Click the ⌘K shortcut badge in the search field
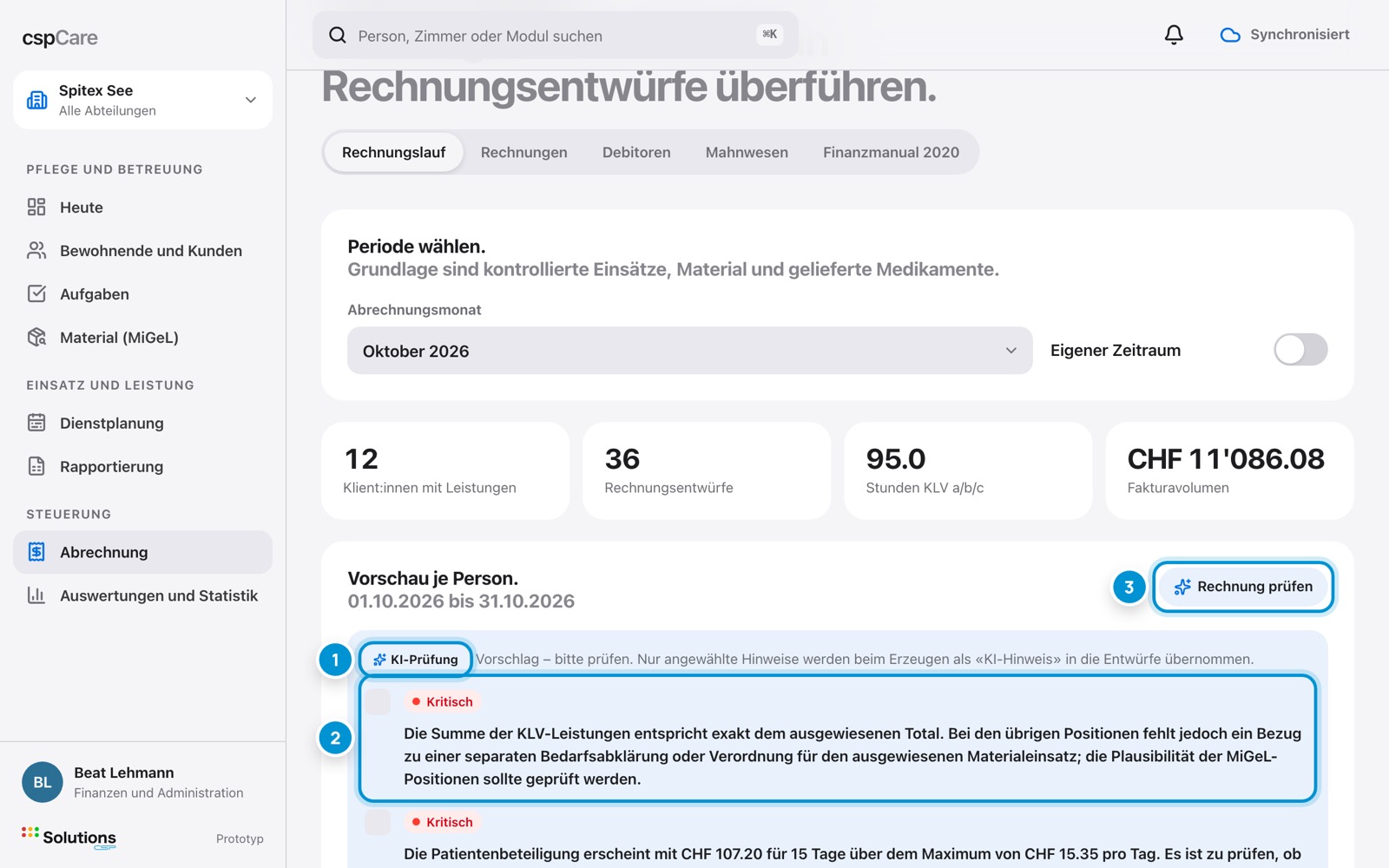 [x=770, y=35]
